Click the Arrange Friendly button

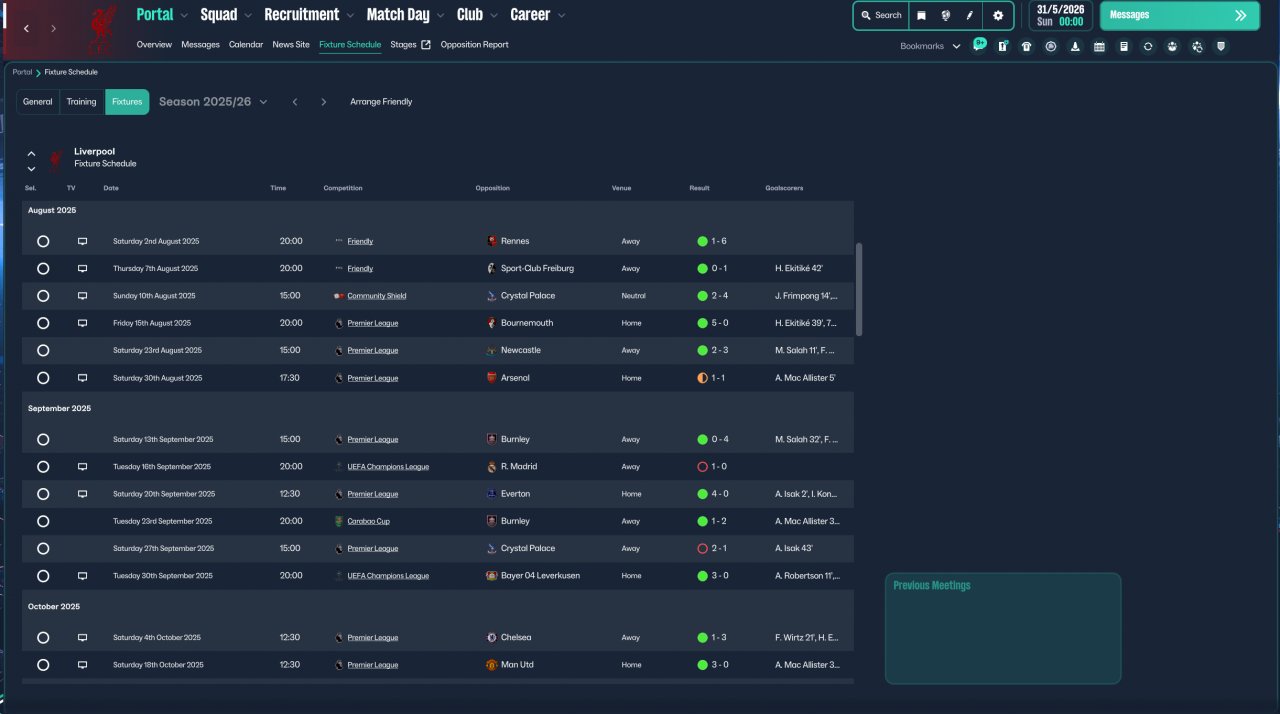coord(381,102)
